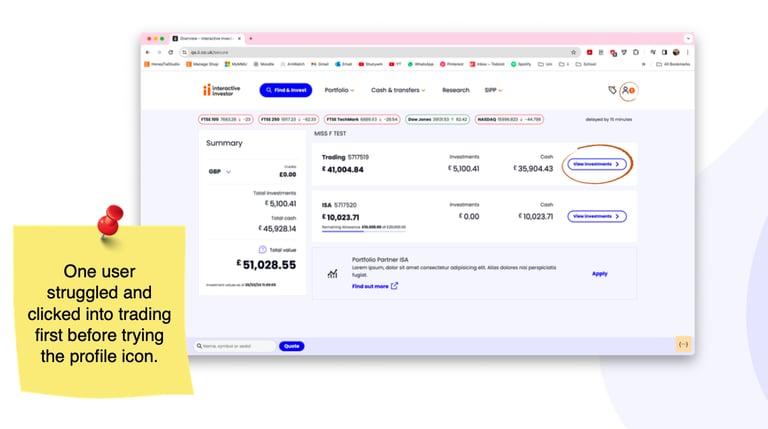Expand the SIPP menu

point(493,90)
